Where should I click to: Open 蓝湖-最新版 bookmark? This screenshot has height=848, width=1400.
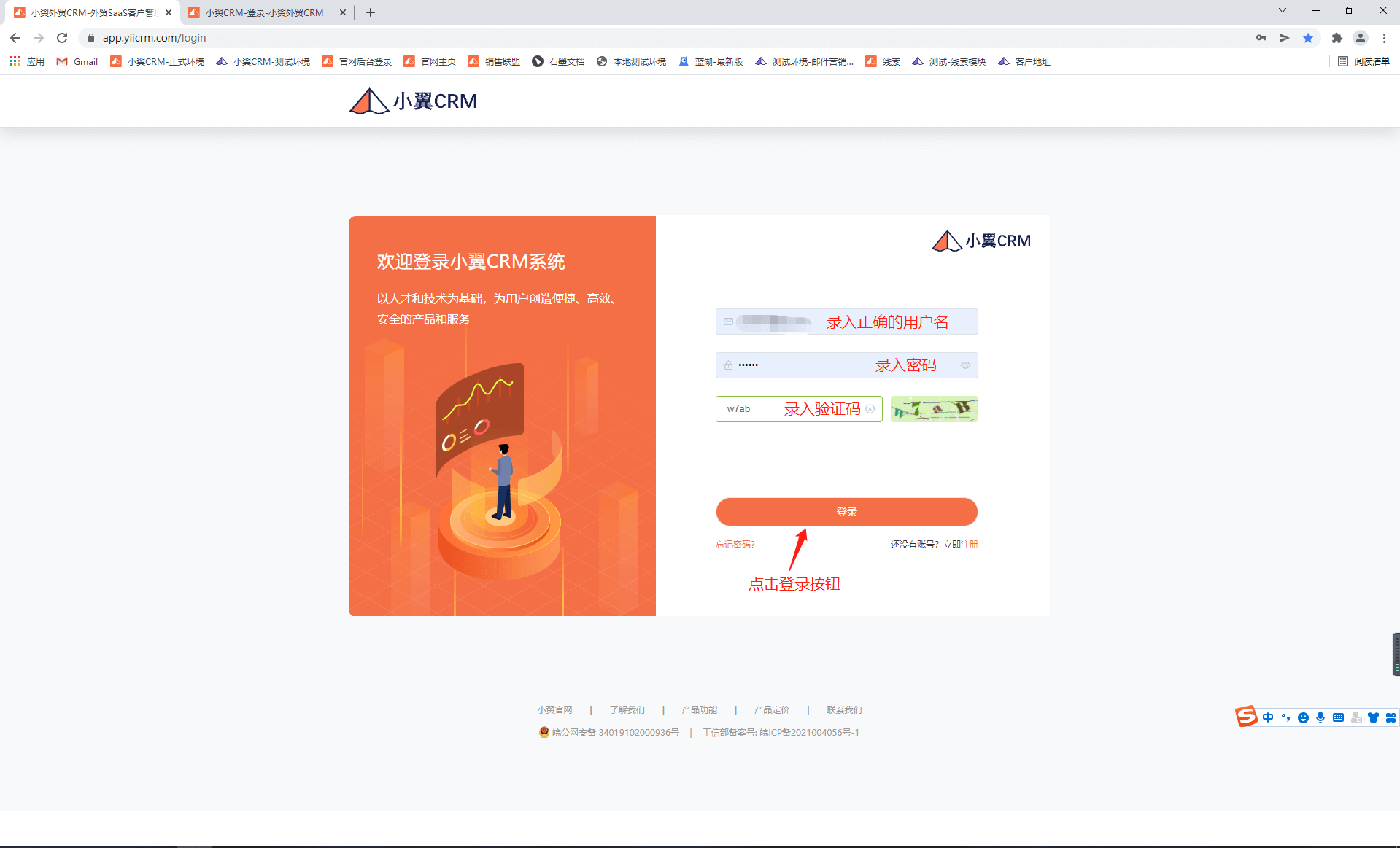coord(711,62)
